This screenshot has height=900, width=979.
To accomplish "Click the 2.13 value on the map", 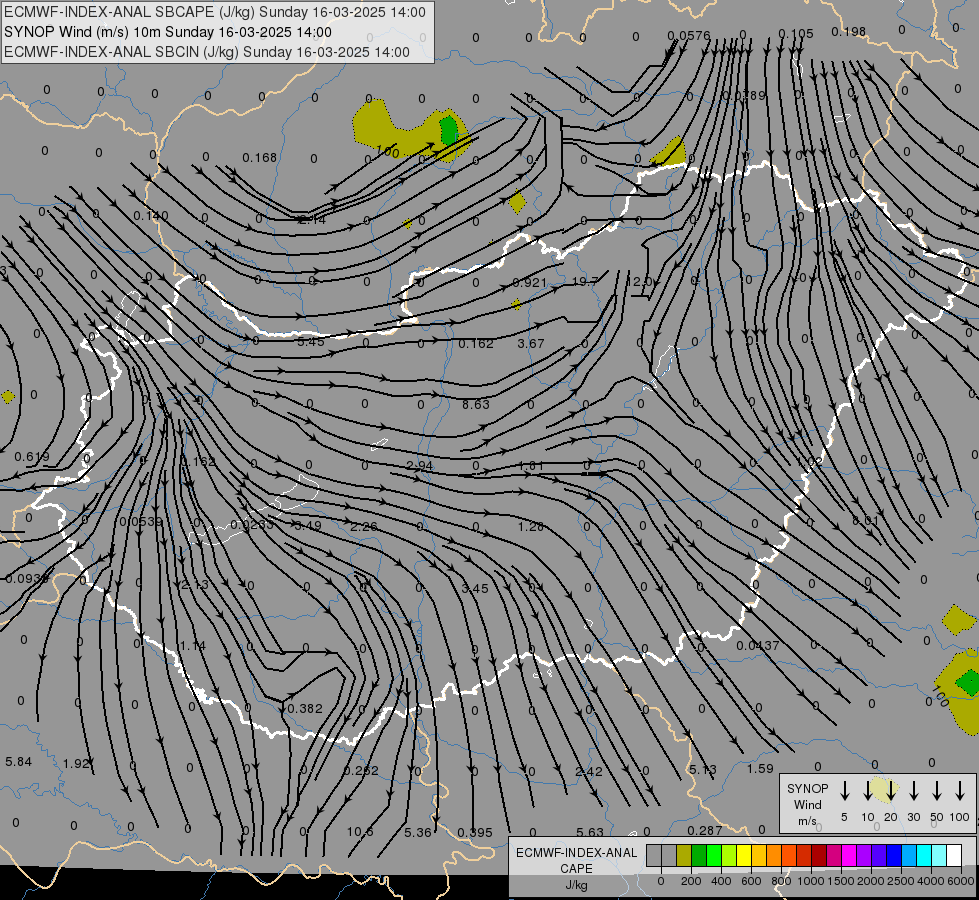I will 195,585.
